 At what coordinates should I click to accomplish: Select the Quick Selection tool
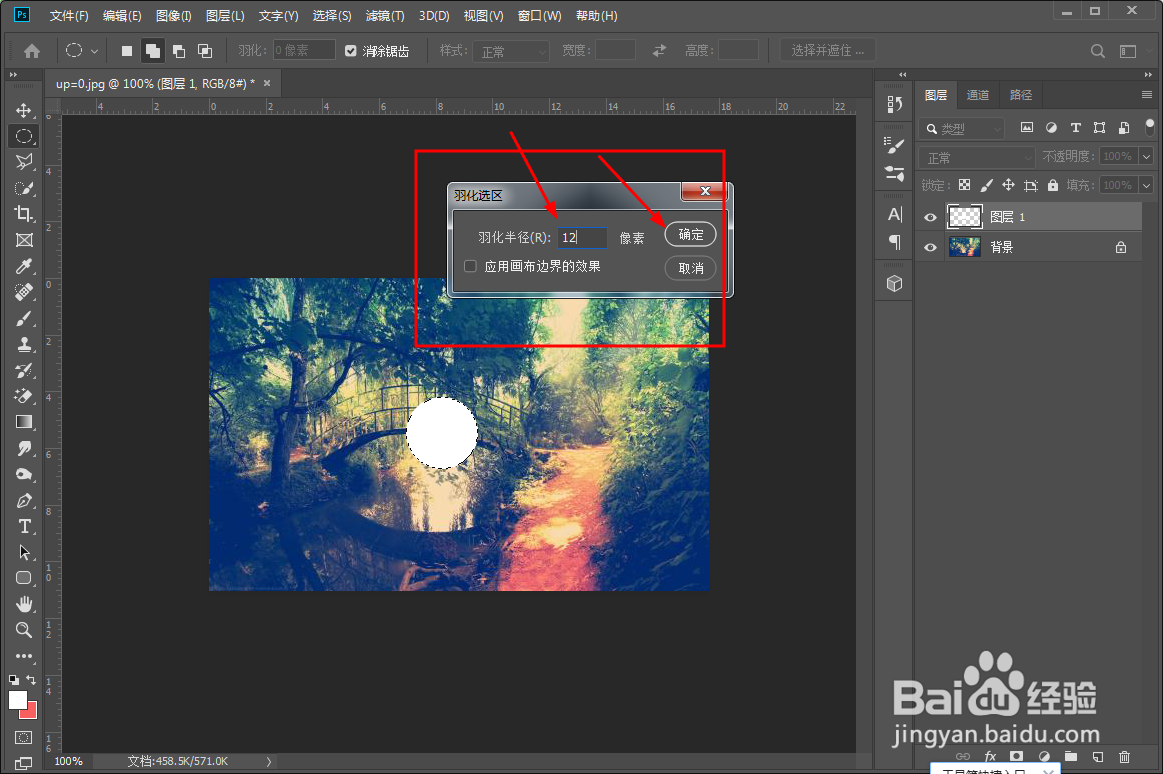24,188
